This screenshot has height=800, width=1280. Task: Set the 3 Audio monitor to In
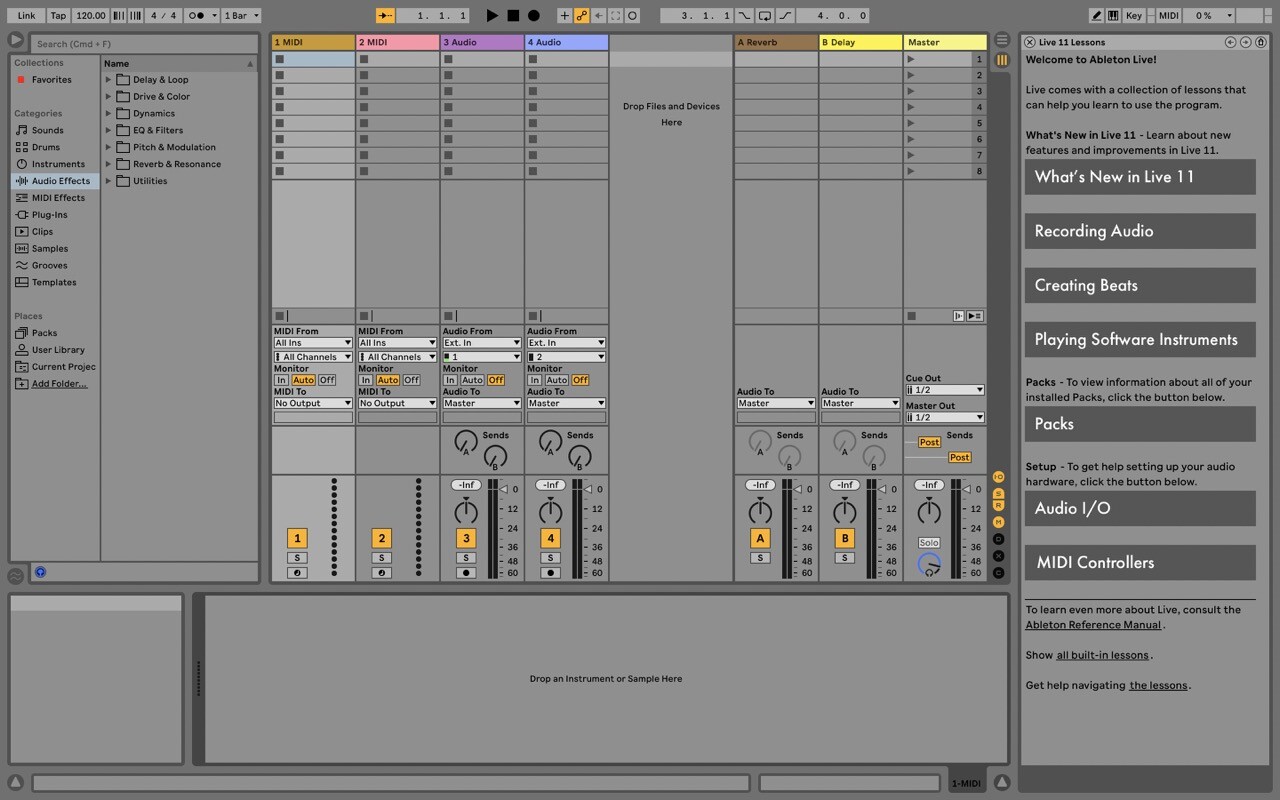tap(450, 380)
